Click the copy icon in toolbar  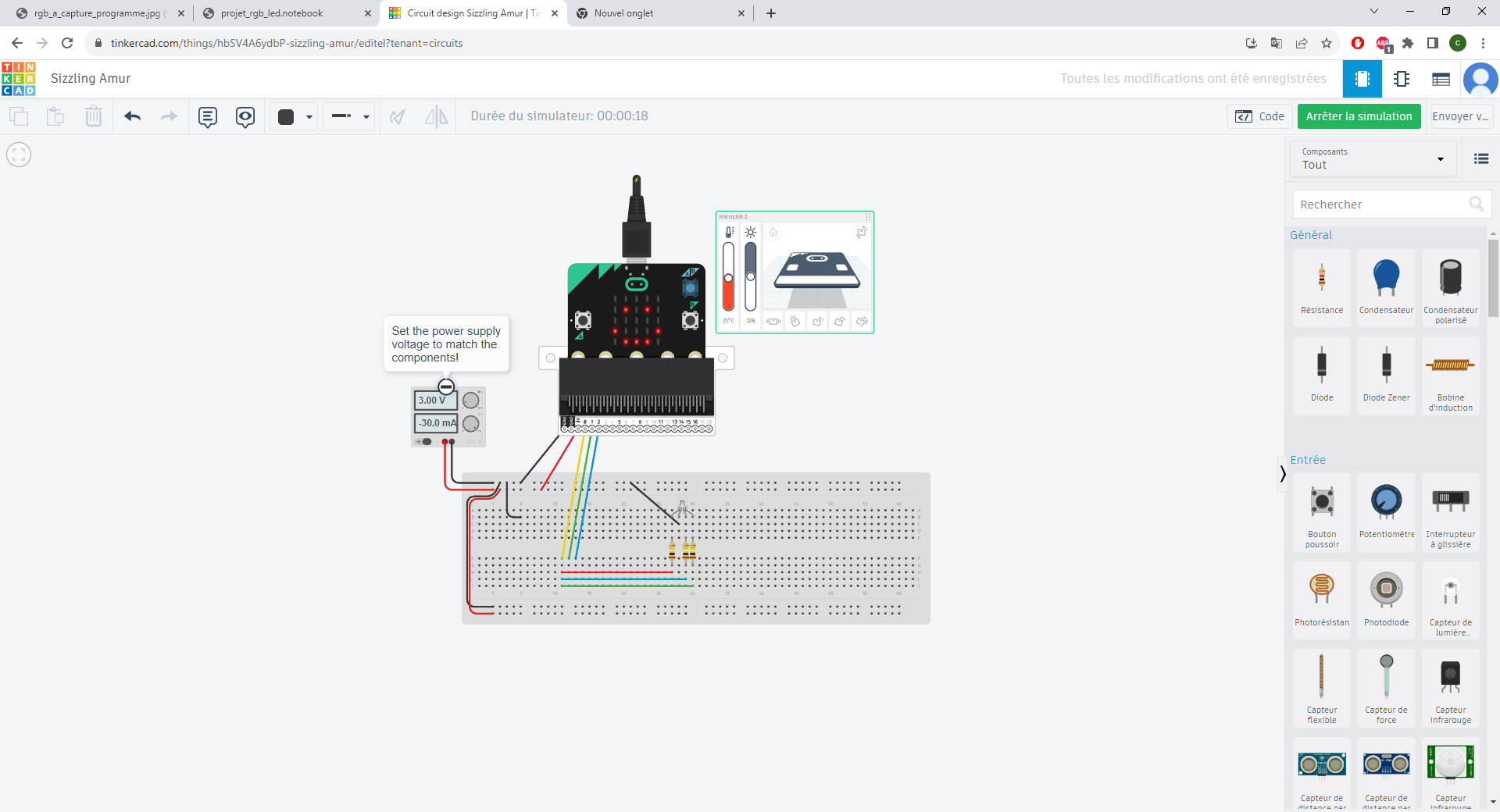[x=19, y=116]
